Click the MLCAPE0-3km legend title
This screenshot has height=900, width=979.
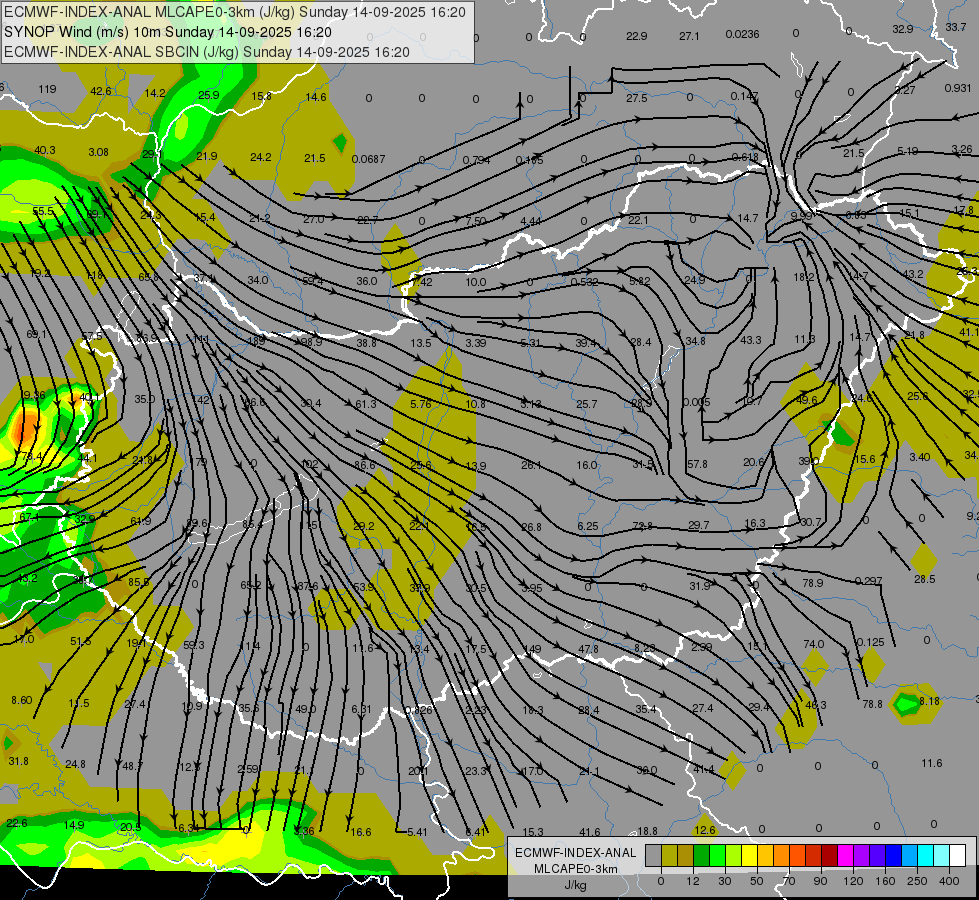575,869
